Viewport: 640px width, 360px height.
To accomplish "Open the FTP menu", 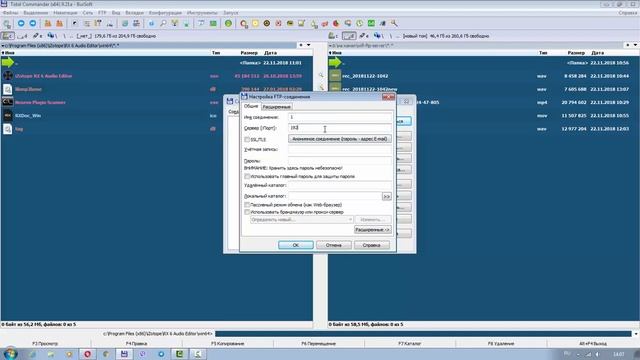I will coord(102,13).
